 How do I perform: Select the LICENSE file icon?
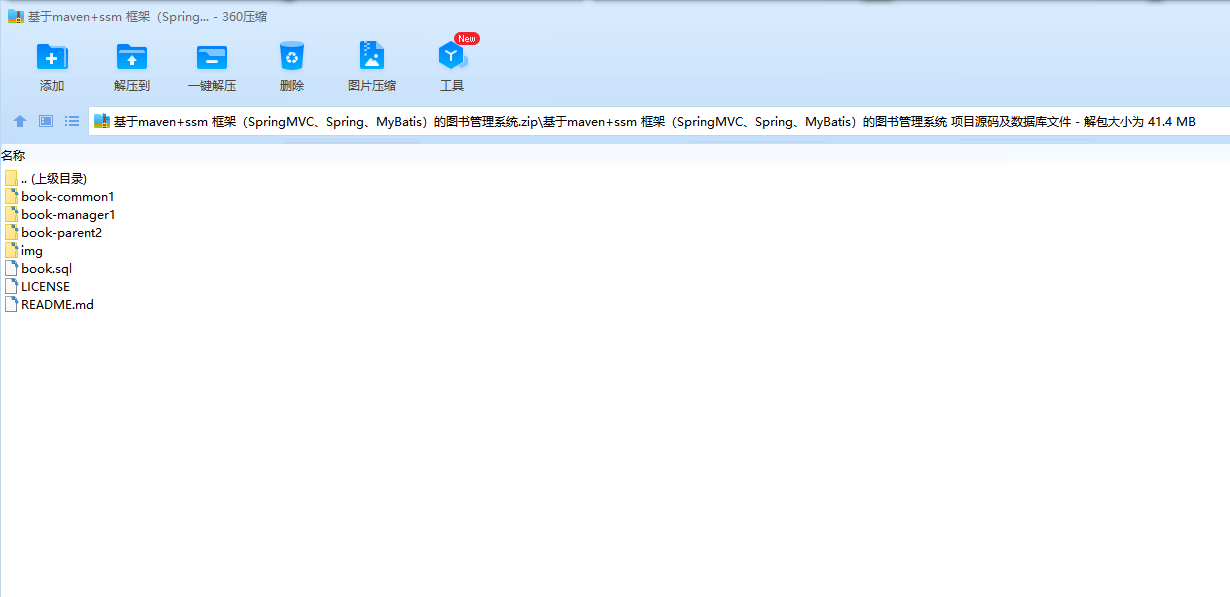(11, 286)
